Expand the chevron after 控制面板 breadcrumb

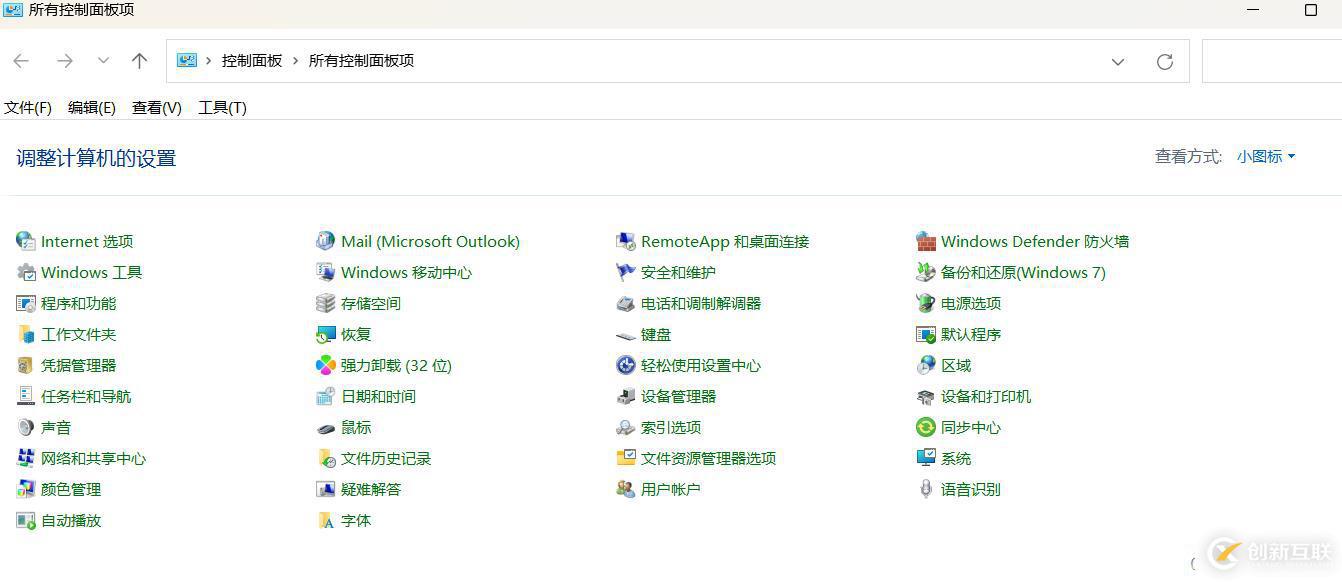click(x=296, y=61)
